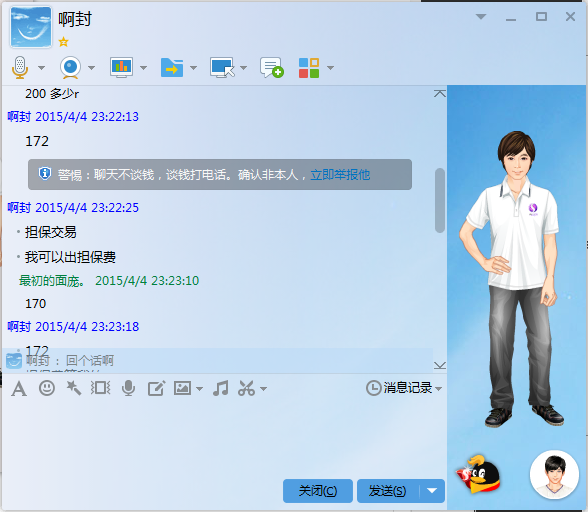Expand file transfer options arrow

[194, 68]
